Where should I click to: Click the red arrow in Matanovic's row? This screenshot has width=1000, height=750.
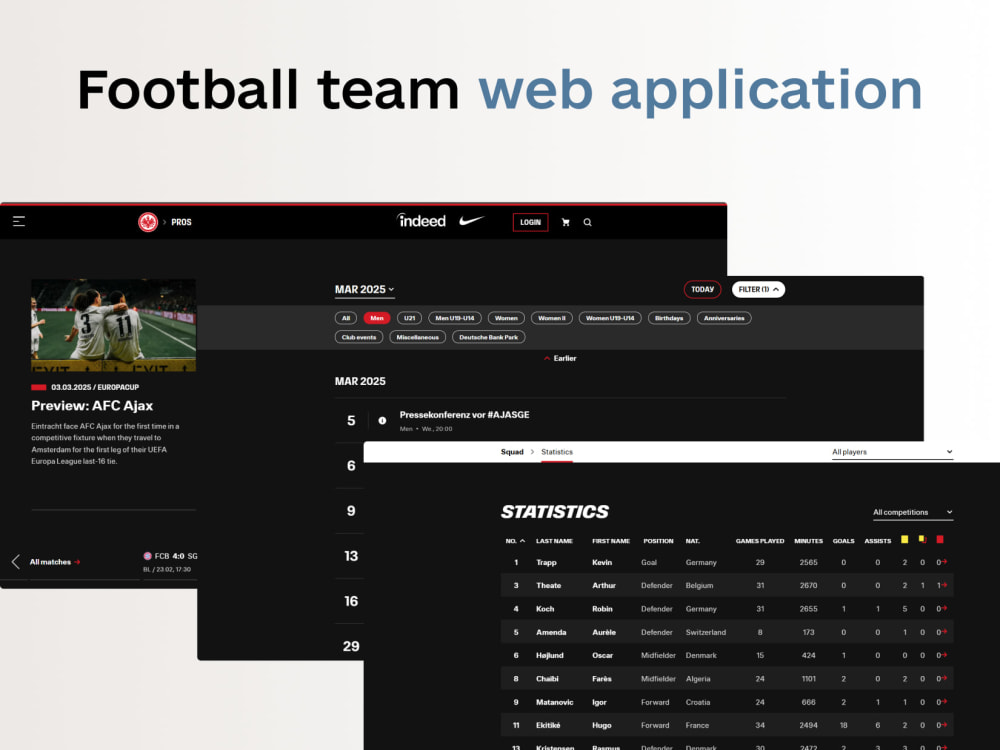coord(945,702)
